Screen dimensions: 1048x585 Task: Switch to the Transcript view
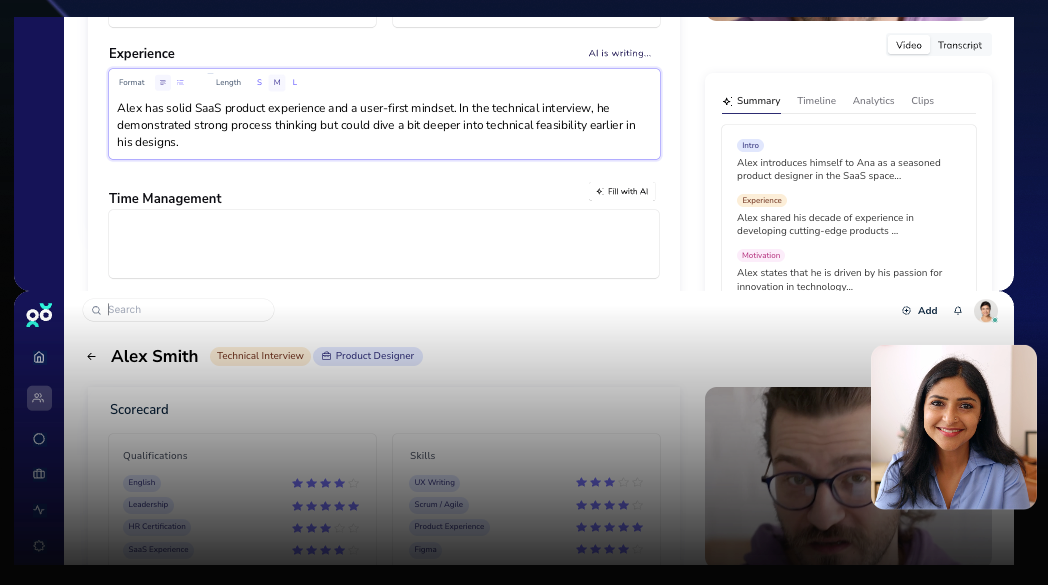point(960,45)
